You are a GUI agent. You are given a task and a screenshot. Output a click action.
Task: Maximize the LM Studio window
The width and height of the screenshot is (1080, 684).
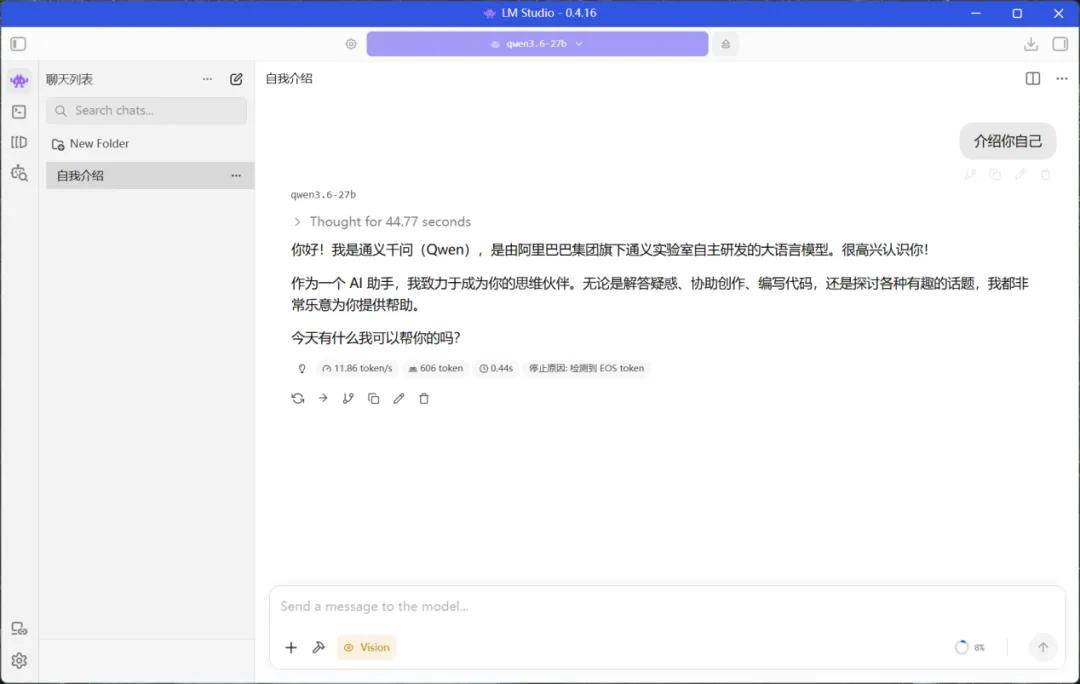click(x=1017, y=13)
